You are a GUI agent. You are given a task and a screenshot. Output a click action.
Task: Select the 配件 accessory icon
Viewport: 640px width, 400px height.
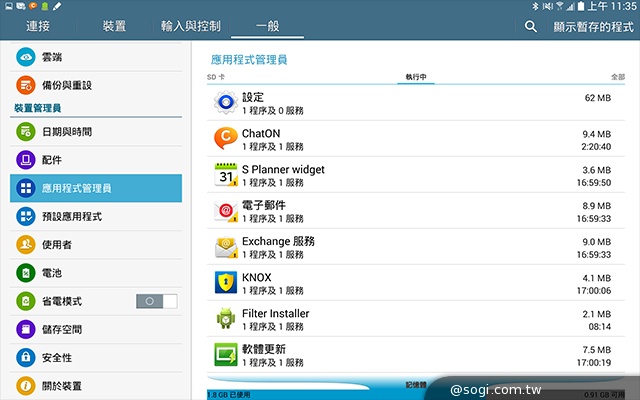(26, 160)
